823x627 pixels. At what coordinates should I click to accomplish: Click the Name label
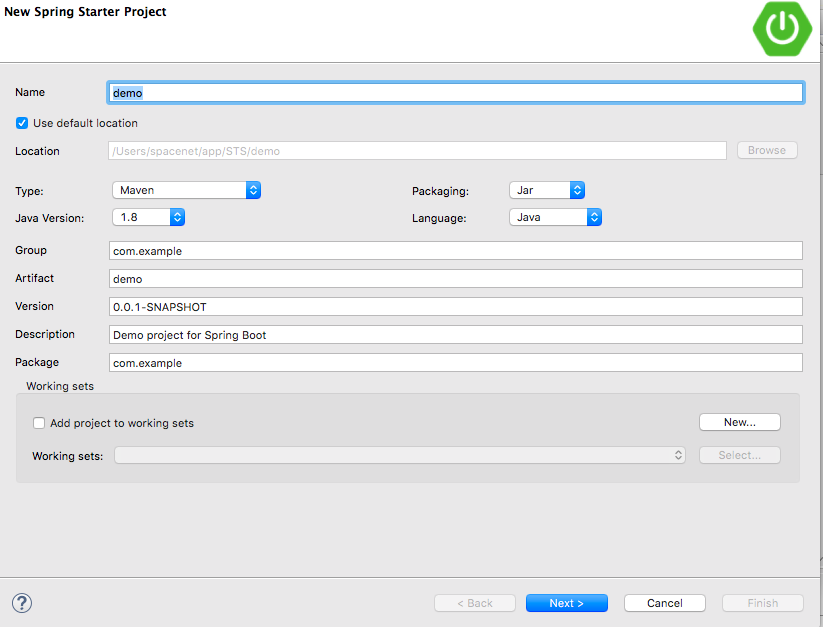[30, 92]
